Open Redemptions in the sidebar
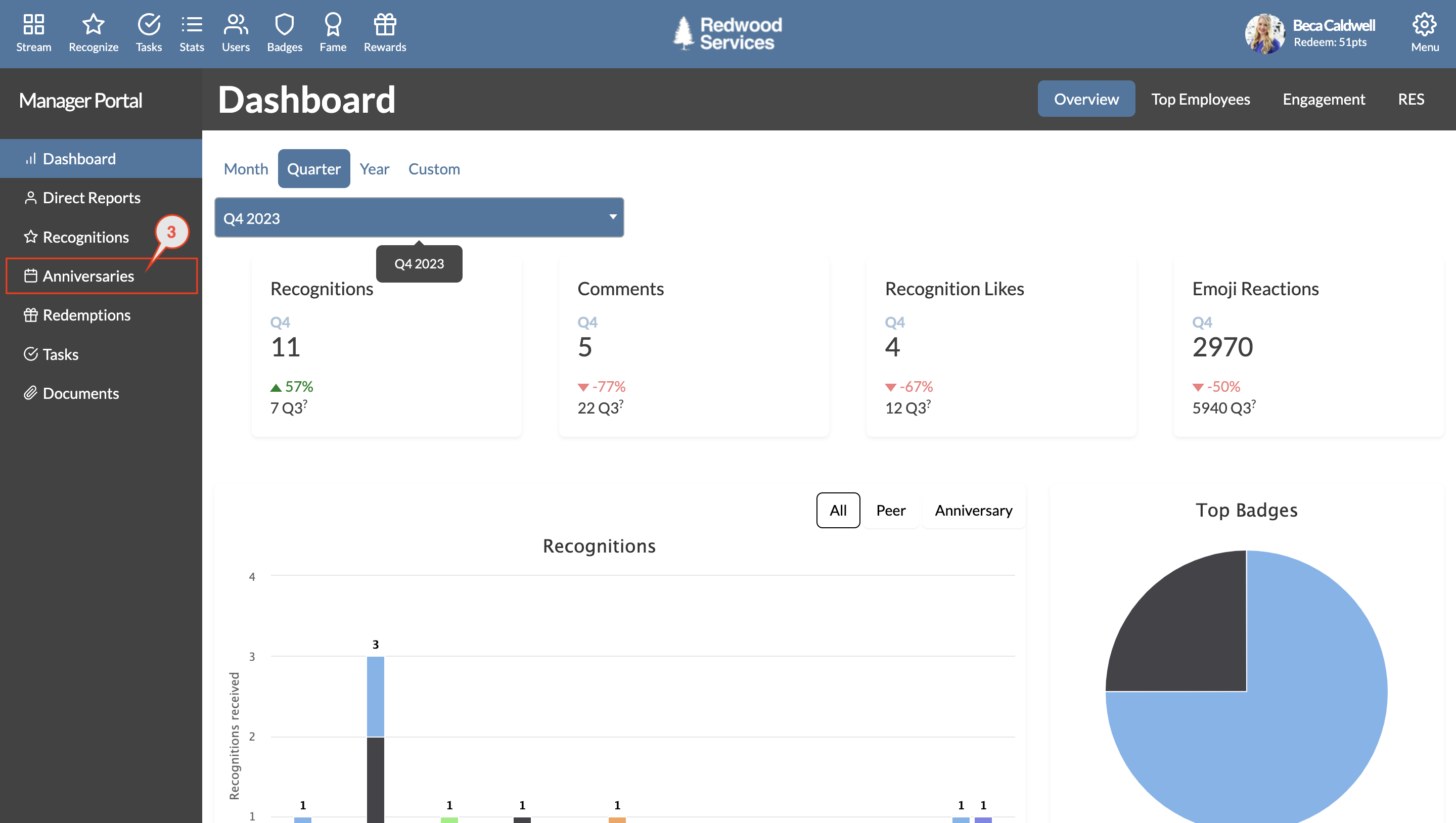The image size is (1456, 823). pos(101,315)
